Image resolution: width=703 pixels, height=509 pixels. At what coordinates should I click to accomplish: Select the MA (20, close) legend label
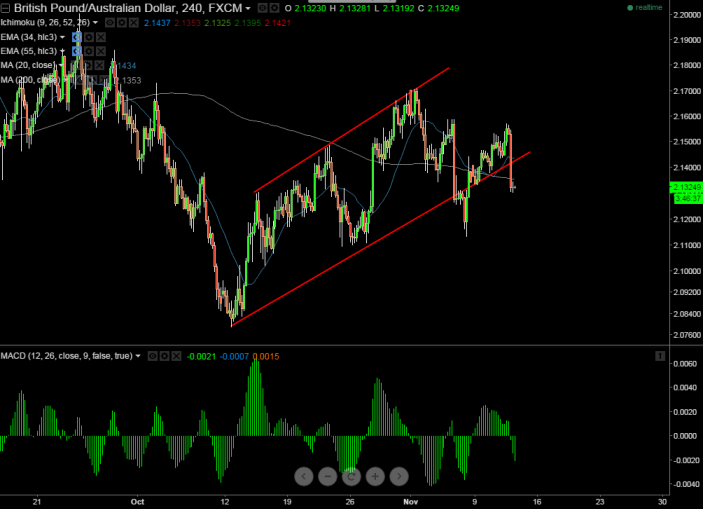click(x=28, y=65)
